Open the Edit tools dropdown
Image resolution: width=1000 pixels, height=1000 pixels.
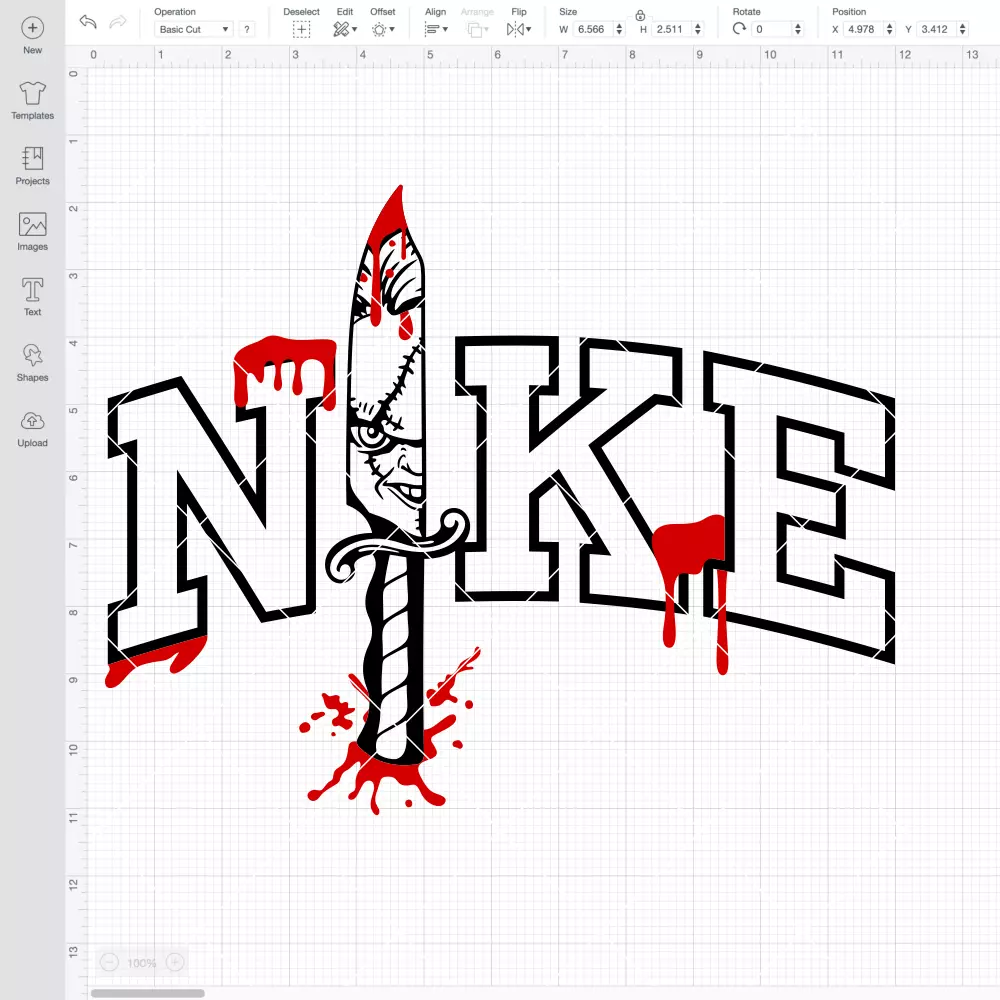click(345, 29)
